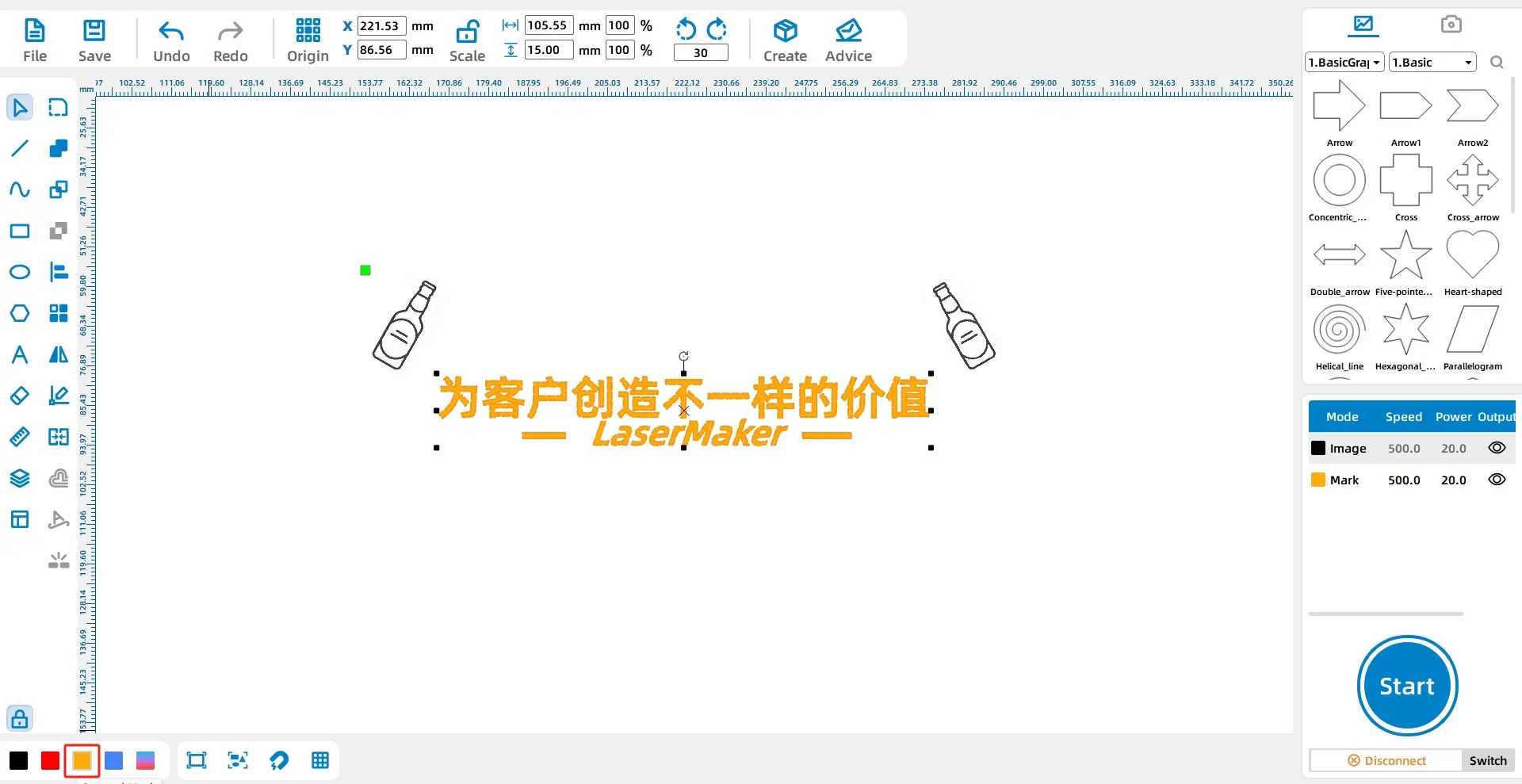Pick the red layer color
1522x784 pixels.
pos(50,761)
